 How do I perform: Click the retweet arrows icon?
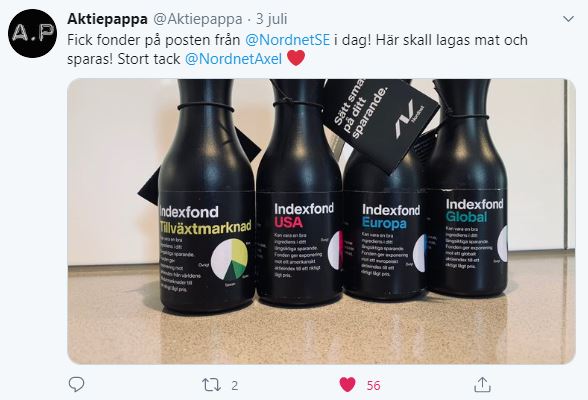(212, 385)
